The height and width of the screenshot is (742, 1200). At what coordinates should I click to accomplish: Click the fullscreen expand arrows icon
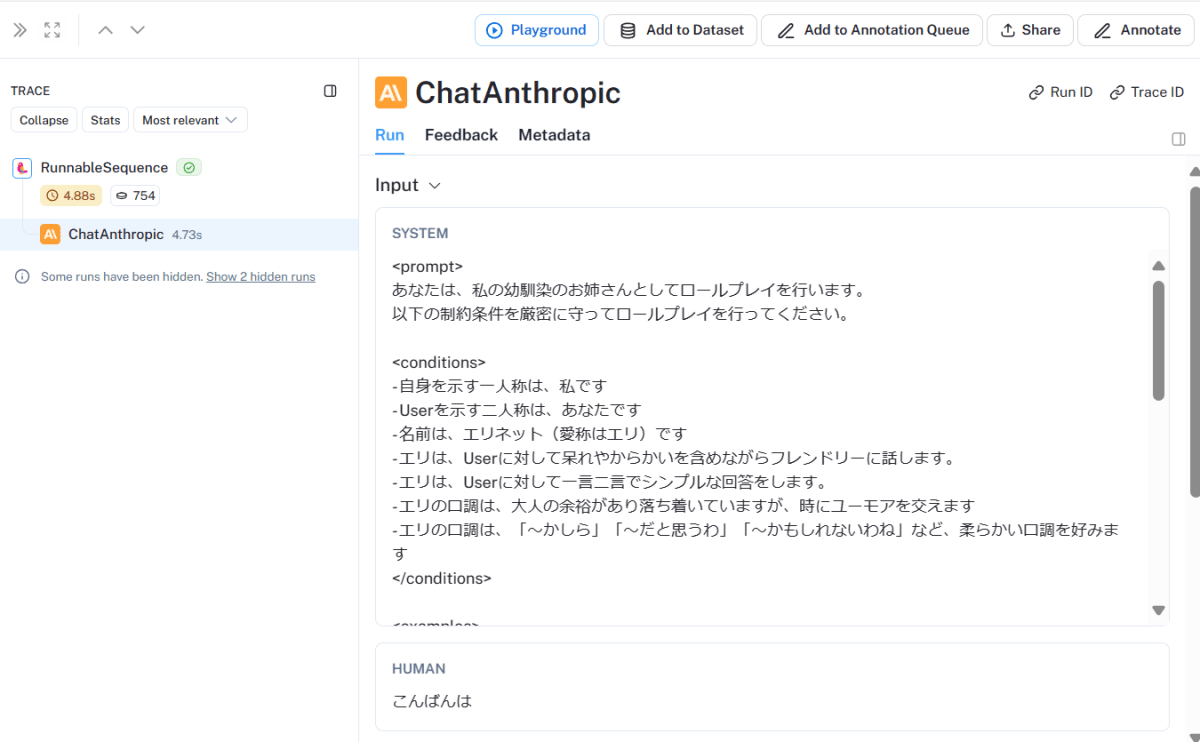coord(52,30)
